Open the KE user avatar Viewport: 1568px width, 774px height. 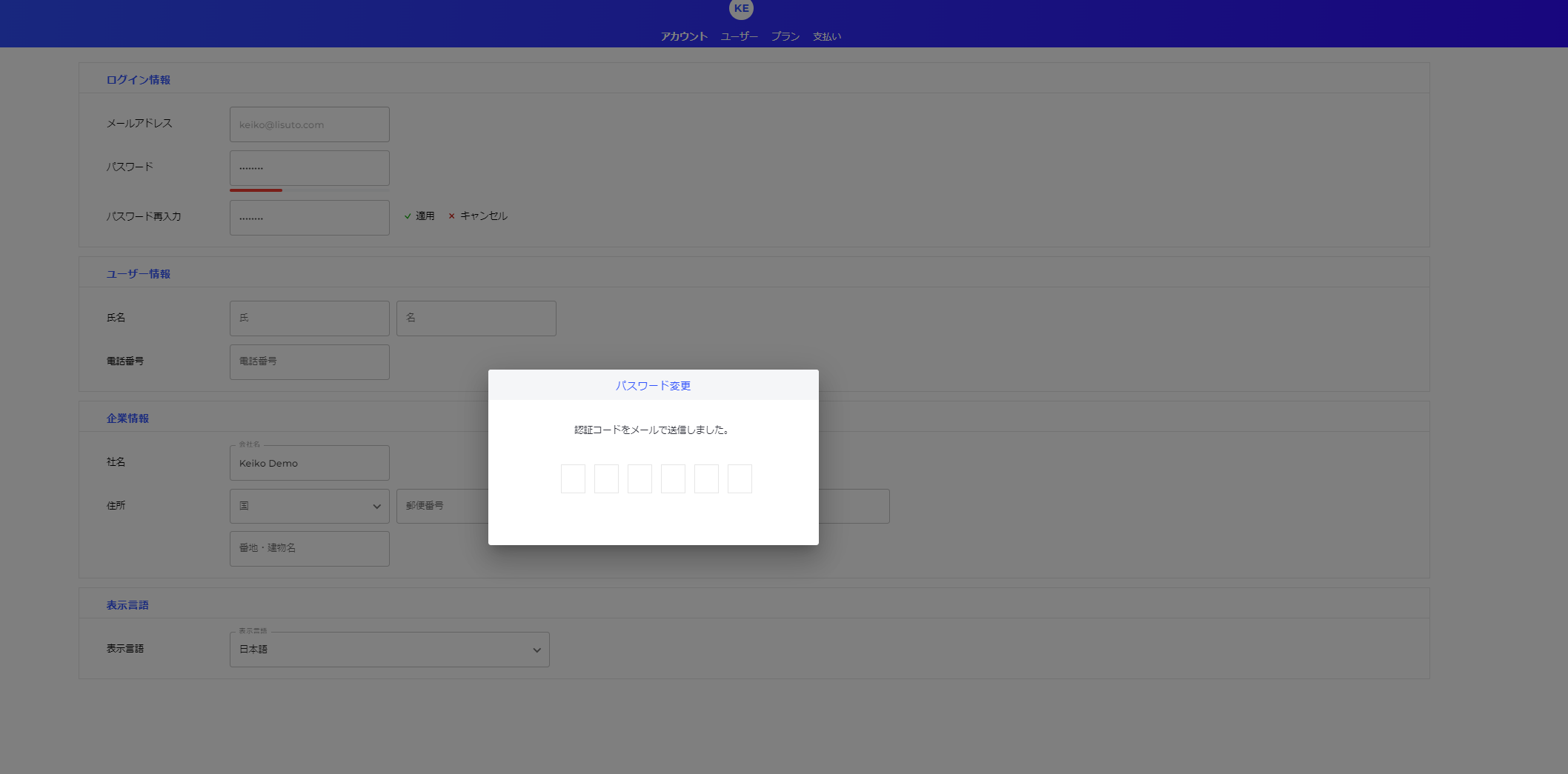tap(741, 8)
